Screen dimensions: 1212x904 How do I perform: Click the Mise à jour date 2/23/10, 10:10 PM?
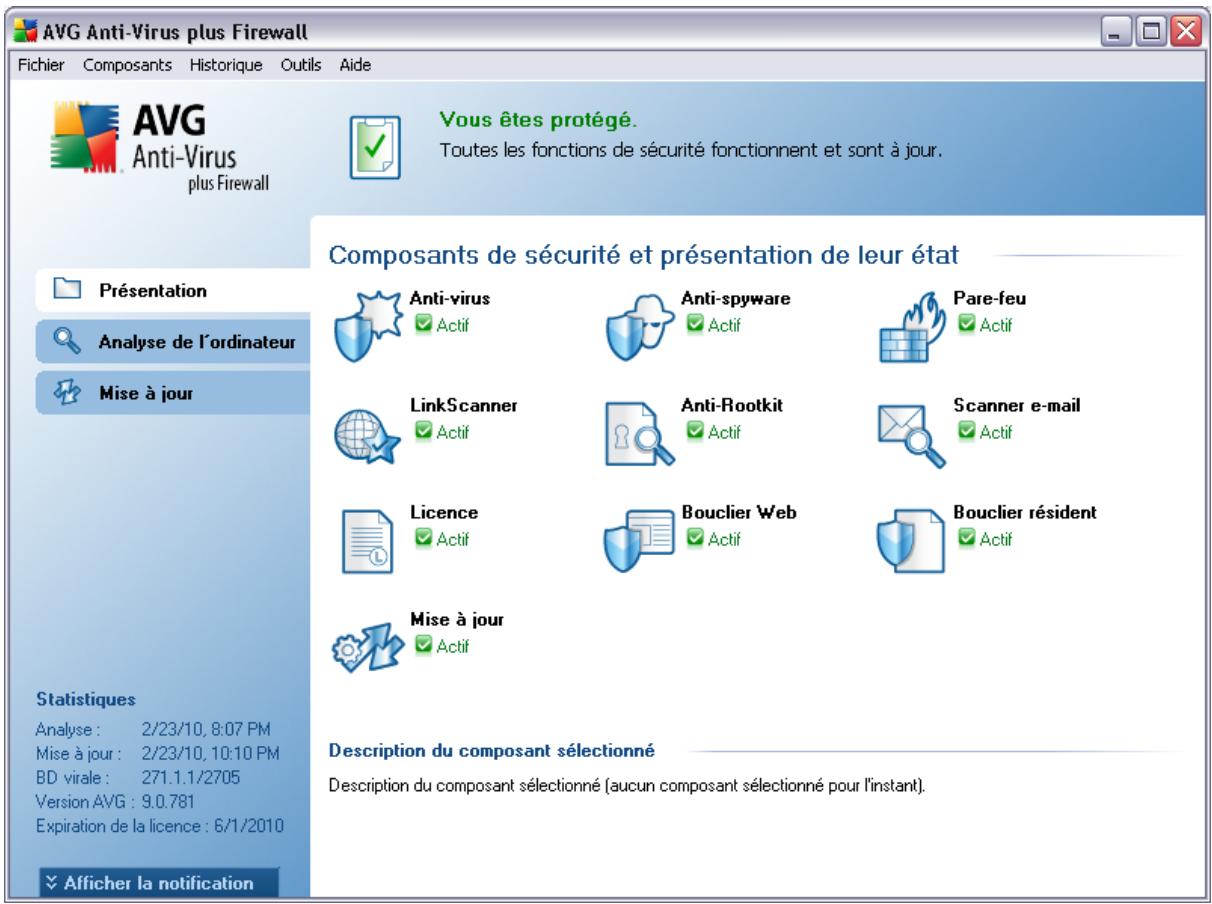pyautogui.click(x=211, y=752)
